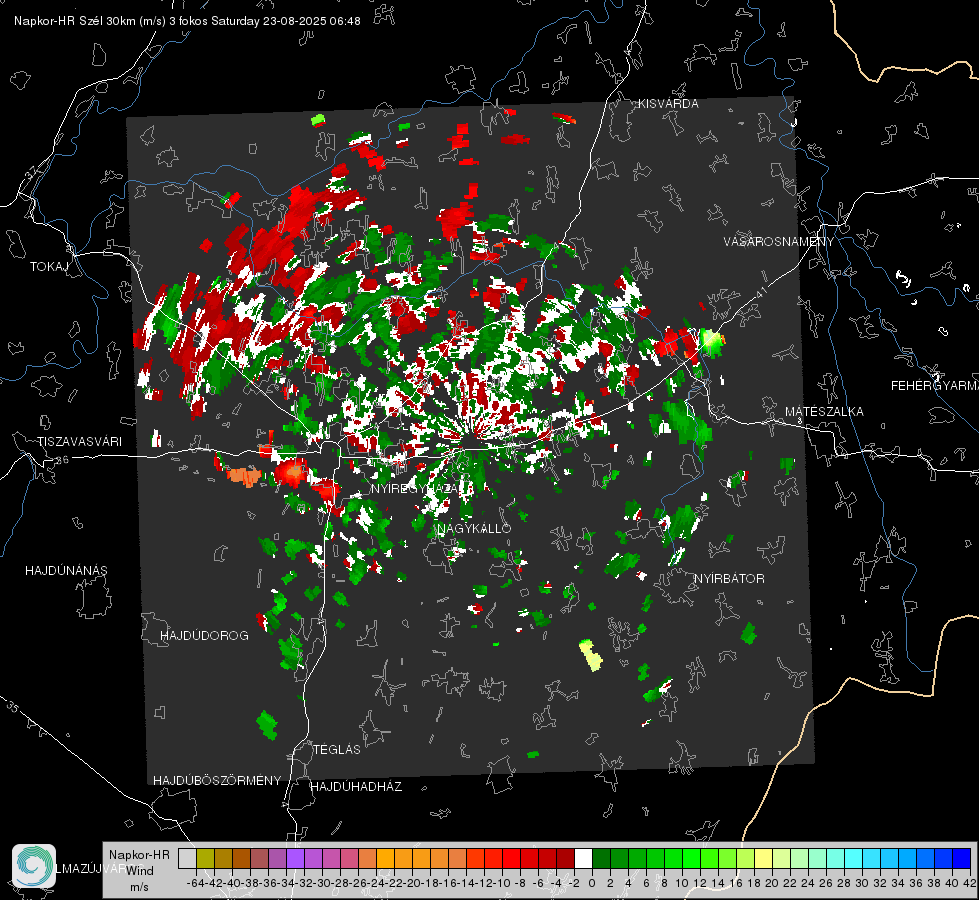Click the 42 legend value

click(x=970, y=884)
